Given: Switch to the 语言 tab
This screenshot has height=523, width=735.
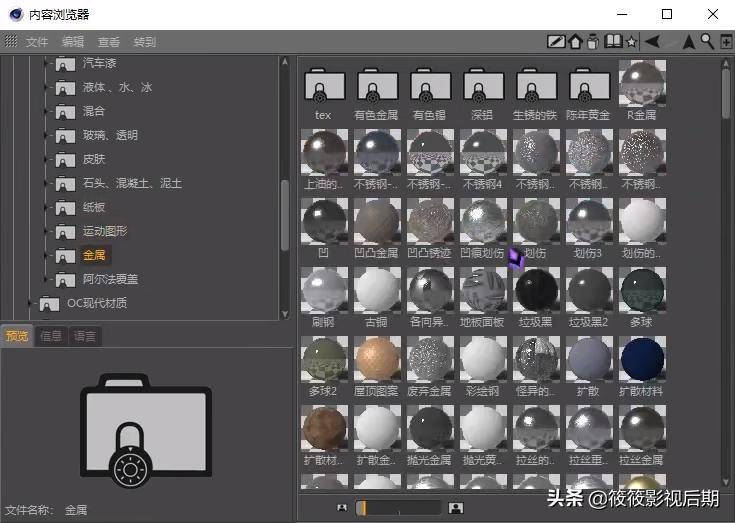Looking at the screenshot, I should coord(85,336).
